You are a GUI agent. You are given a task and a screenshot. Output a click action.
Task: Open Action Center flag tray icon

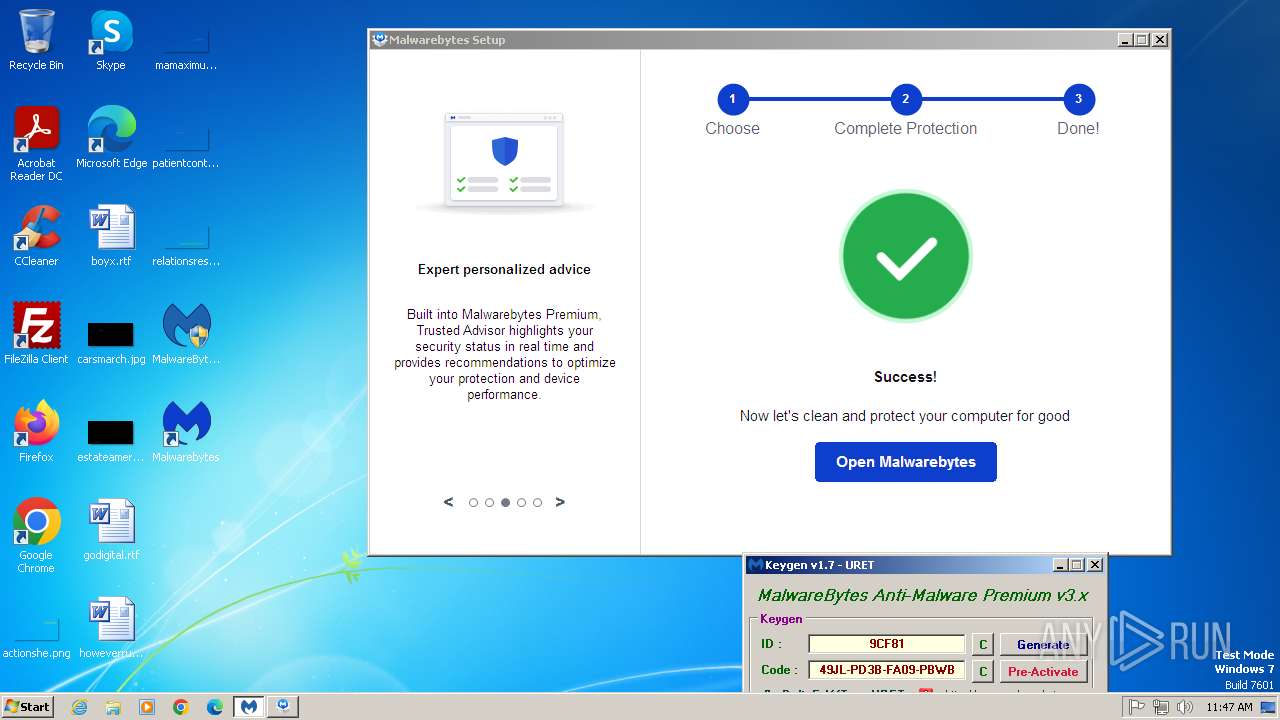click(x=1137, y=707)
